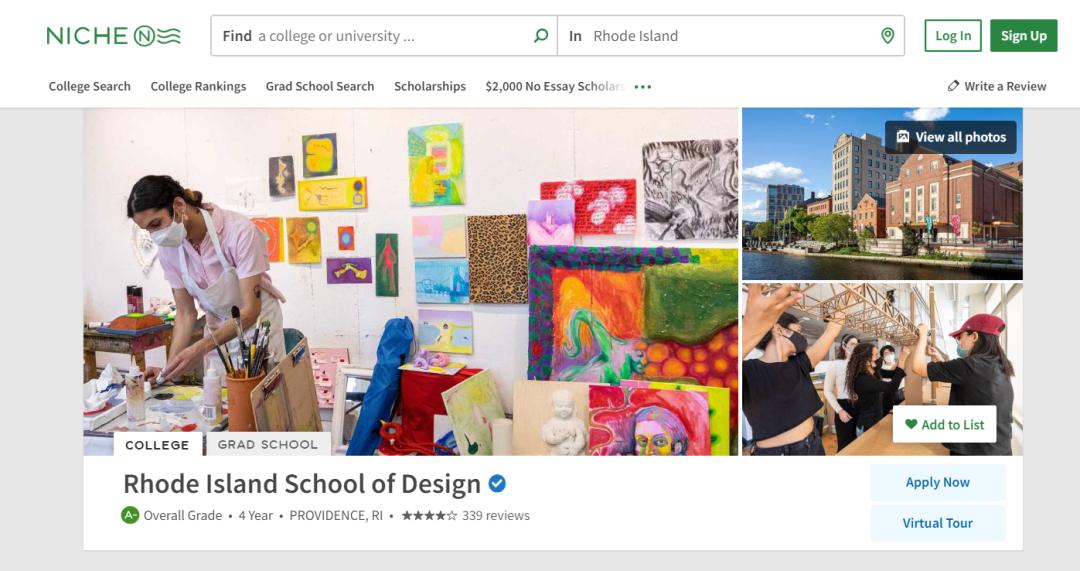Image resolution: width=1080 pixels, height=571 pixels.
Task: Open the 339 reviews link
Action: click(x=496, y=516)
